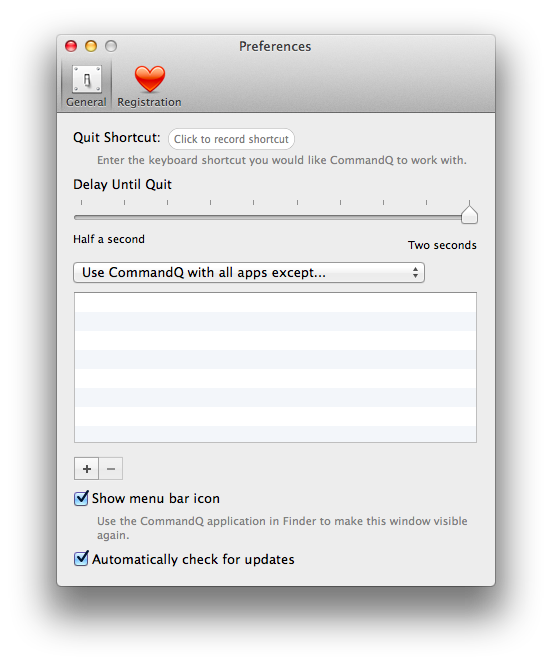Screen dimensions: 552x665
Task: Close the Preferences window with red button
Action: (x=71, y=46)
